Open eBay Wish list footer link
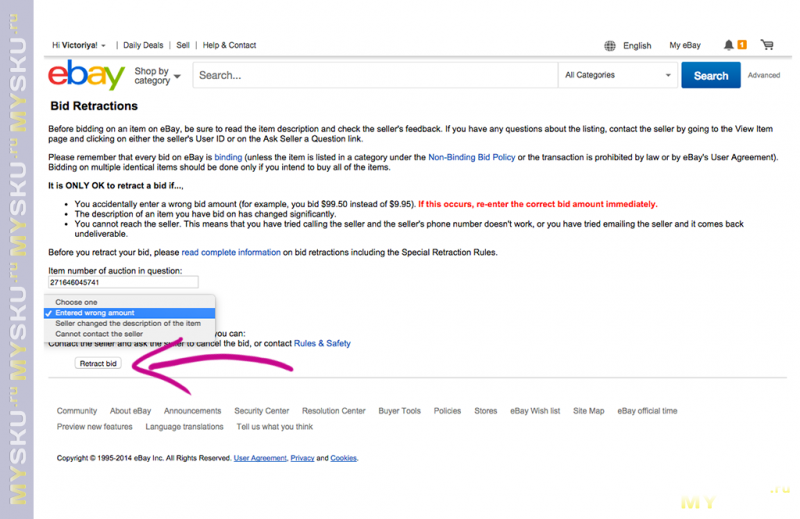The height and width of the screenshot is (519, 800). (535, 410)
